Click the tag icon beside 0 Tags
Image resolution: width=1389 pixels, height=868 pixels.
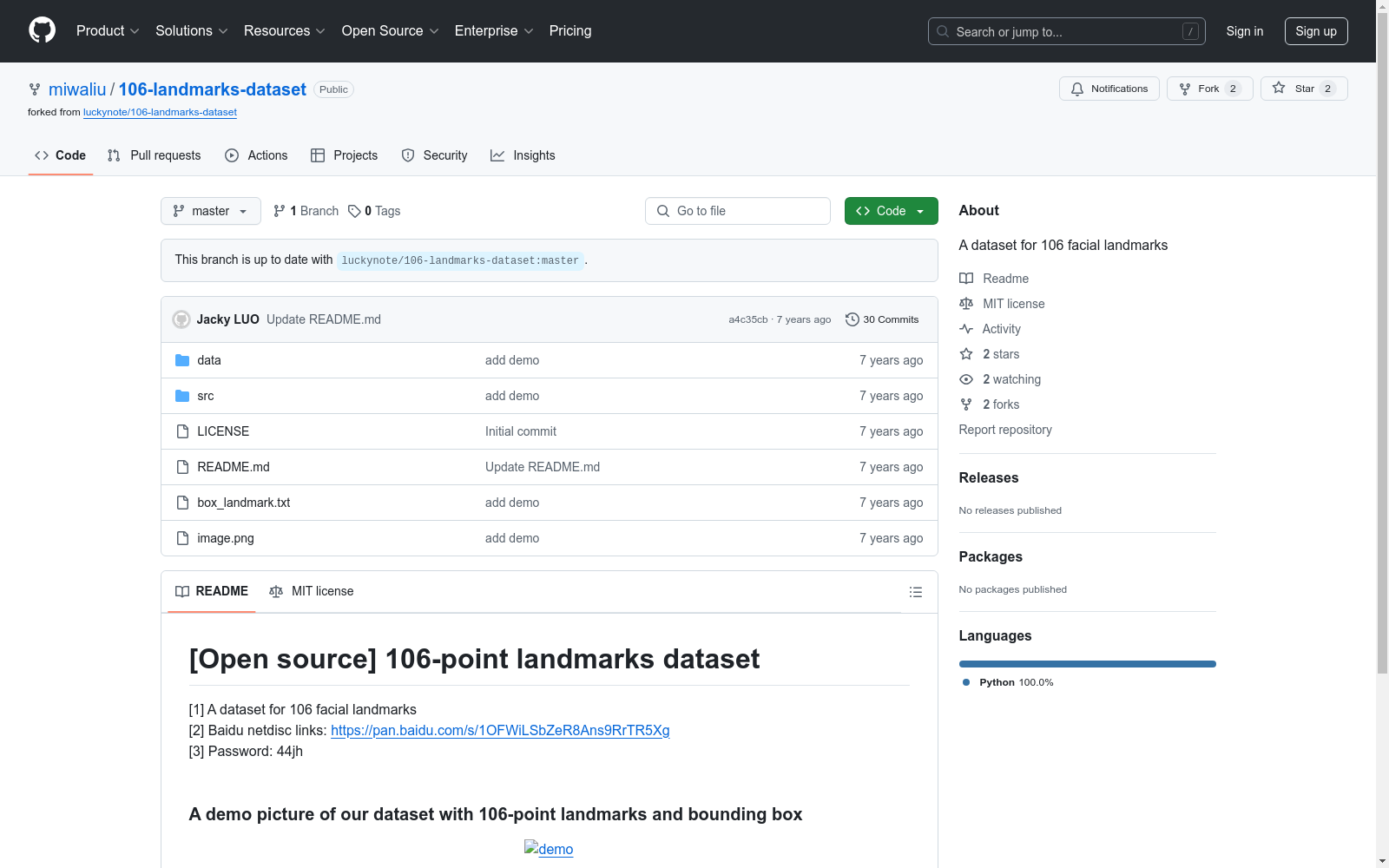tap(354, 211)
